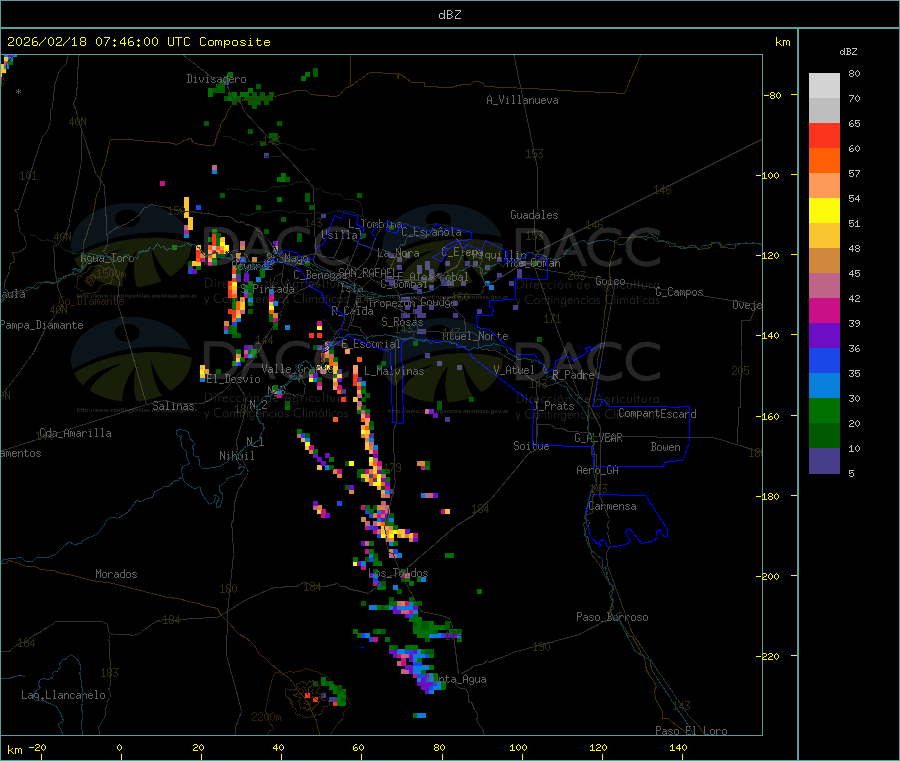
Task: Select the red 60-65 dBZ legend swatch
Action: (824, 135)
